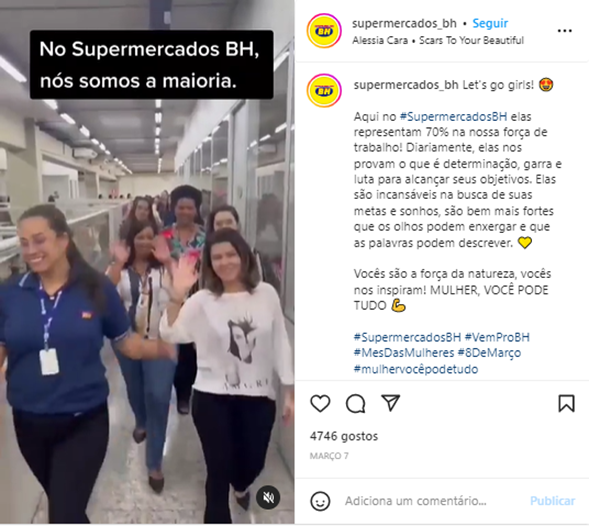Open the #MesDasMulheres hashtag
Screen dimensions: 589x526
click(x=403, y=353)
